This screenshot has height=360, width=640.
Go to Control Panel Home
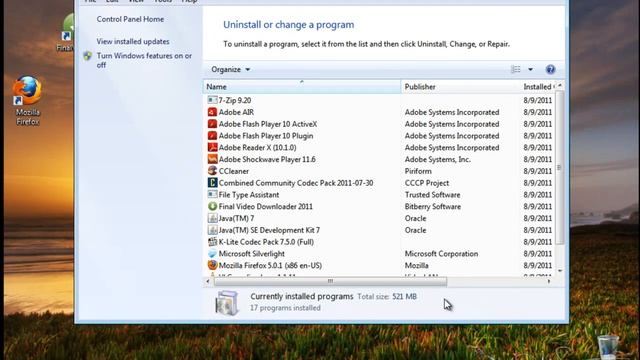(130, 19)
